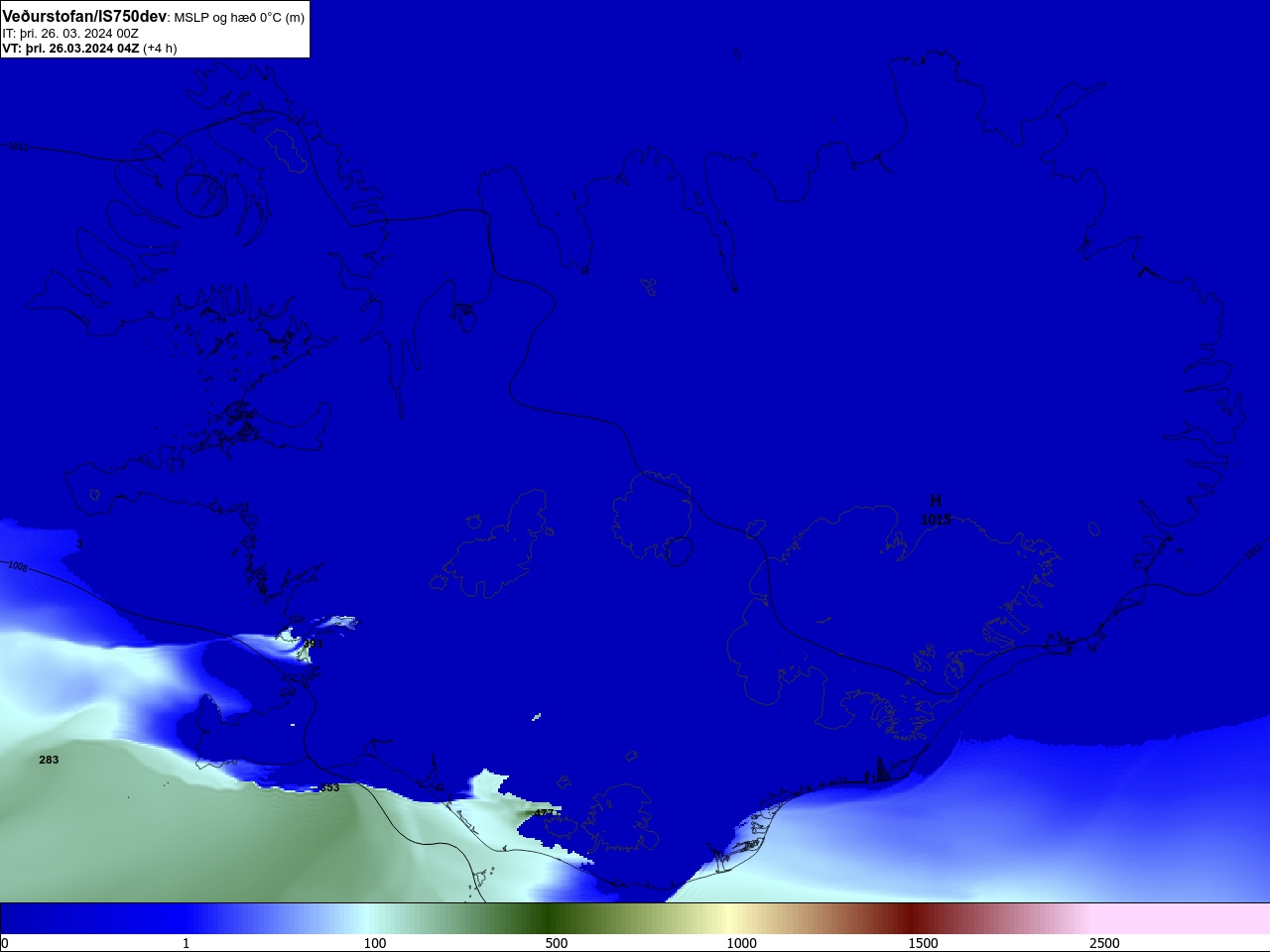
Task: Click the Veðurstofan/IS750dev title text
Action: click(x=84, y=17)
